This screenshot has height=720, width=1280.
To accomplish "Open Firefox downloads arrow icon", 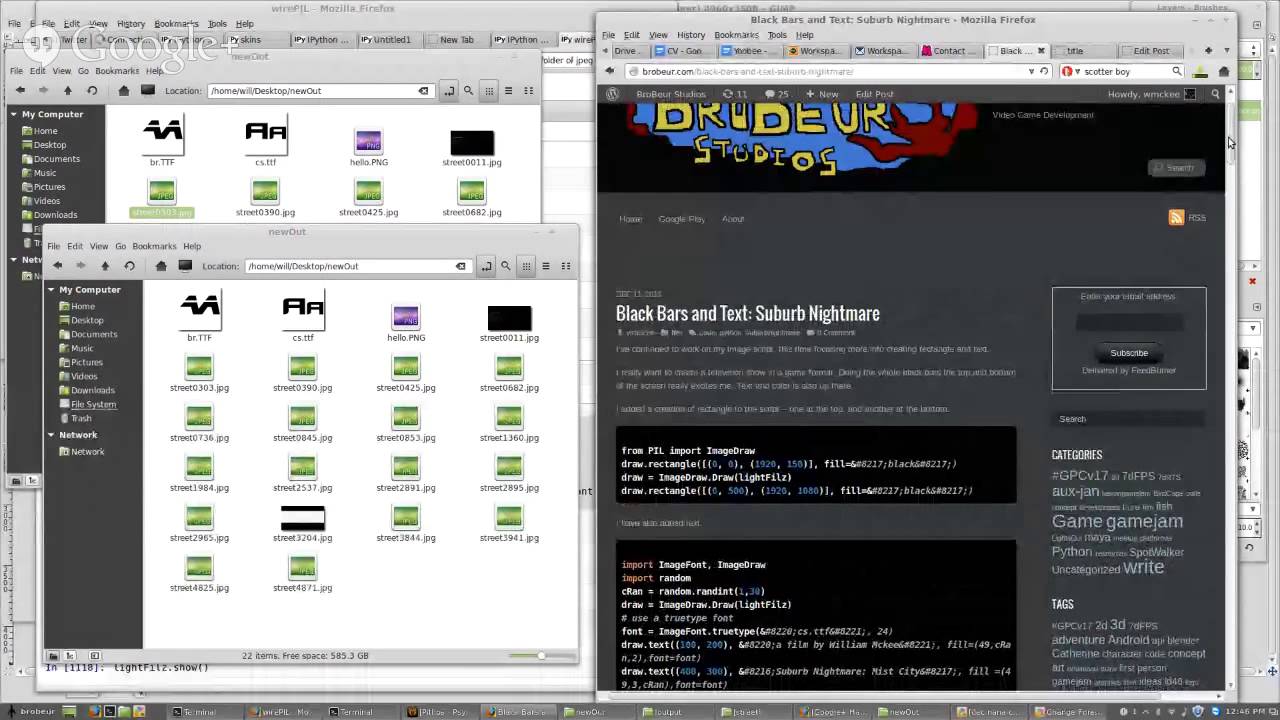I will click(x=1201, y=71).
